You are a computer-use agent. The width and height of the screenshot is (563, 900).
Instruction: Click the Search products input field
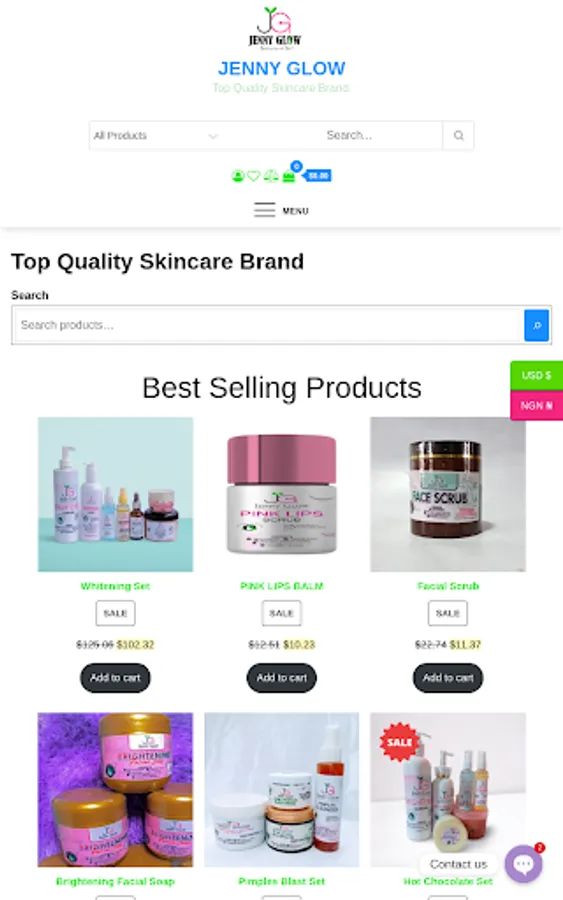pos(269,325)
